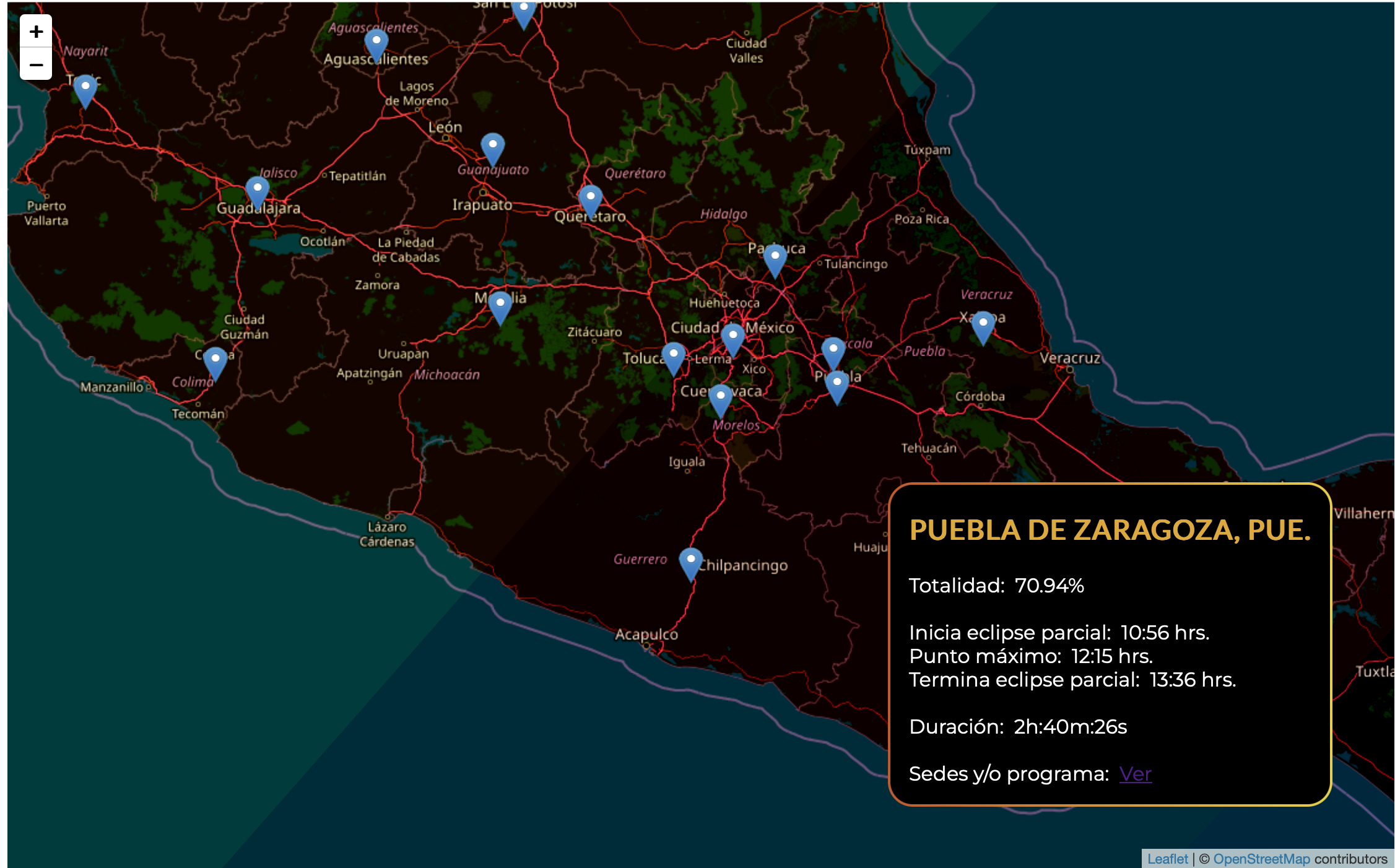Viewport: 1395px width, 868px height.
Task: Click the Tepatitlán label on map
Action: coord(357,176)
